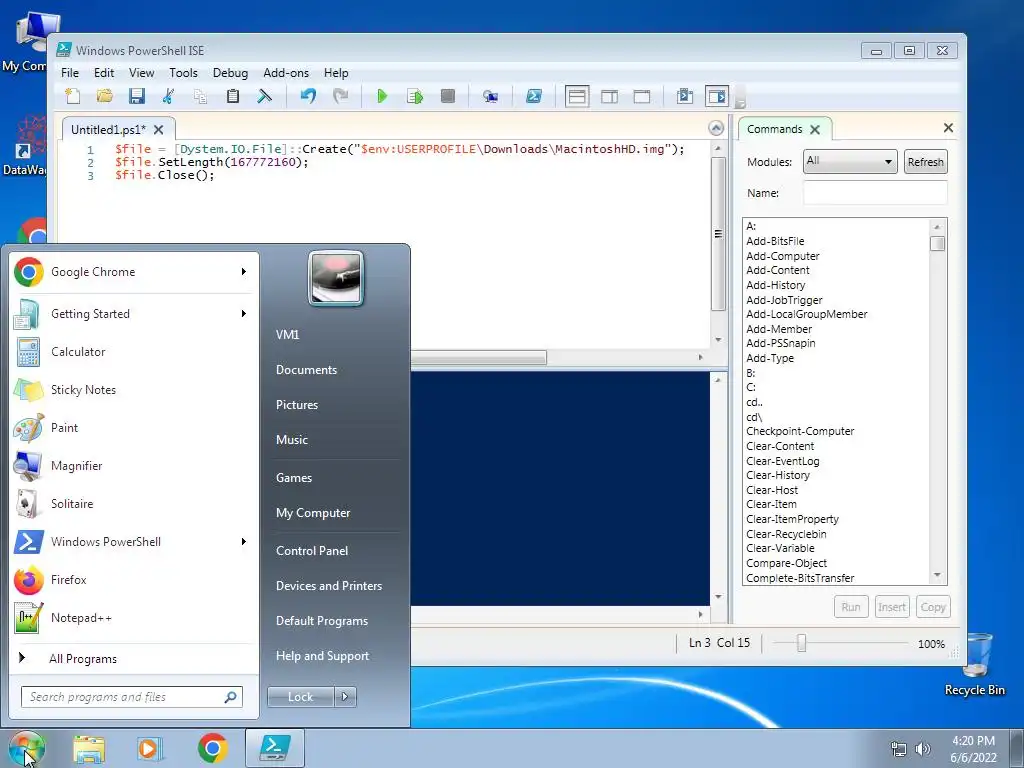Open Sticky Notes from Start menu
The height and width of the screenshot is (768, 1024).
pos(133,390)
